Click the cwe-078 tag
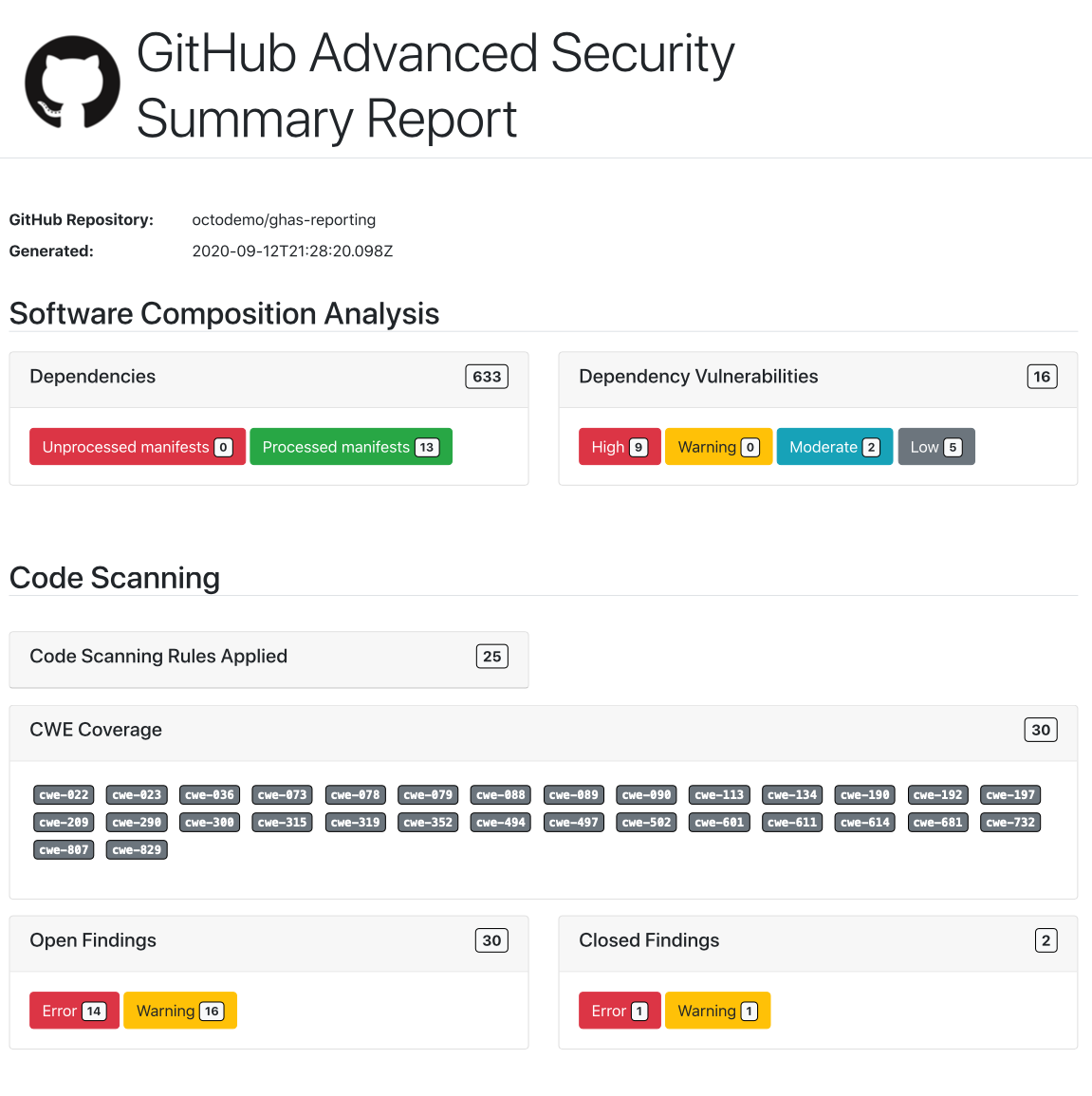This screenshot has height=1096, width=1092. pos(355,795)
